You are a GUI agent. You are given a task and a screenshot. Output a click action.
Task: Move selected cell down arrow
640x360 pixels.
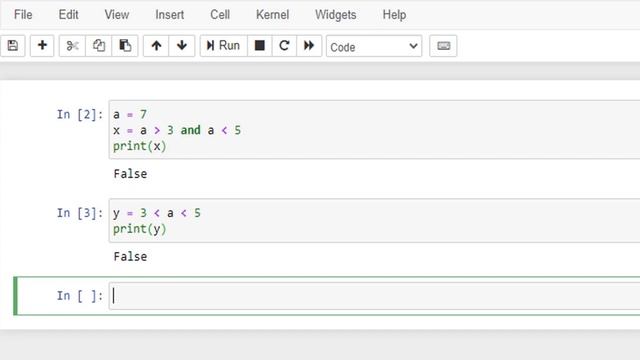[182, 46]
